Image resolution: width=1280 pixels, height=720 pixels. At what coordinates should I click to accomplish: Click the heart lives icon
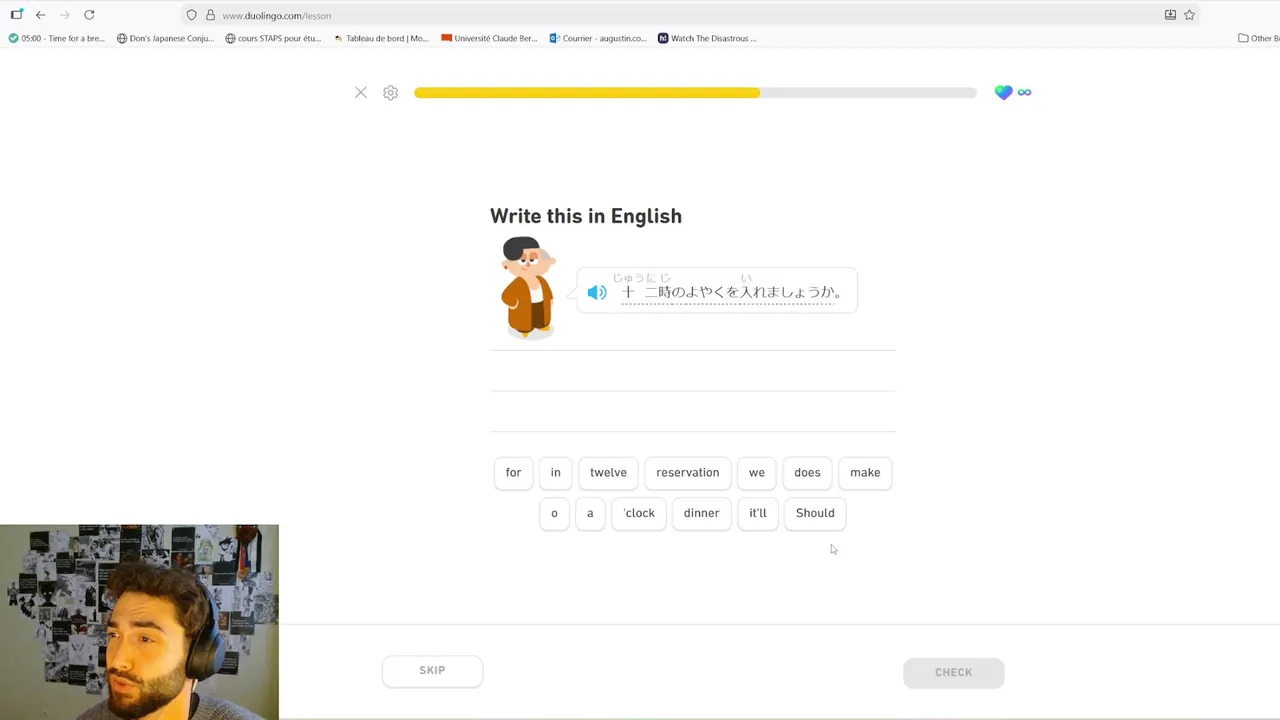pyautogui.click(x=1004, y=92)
